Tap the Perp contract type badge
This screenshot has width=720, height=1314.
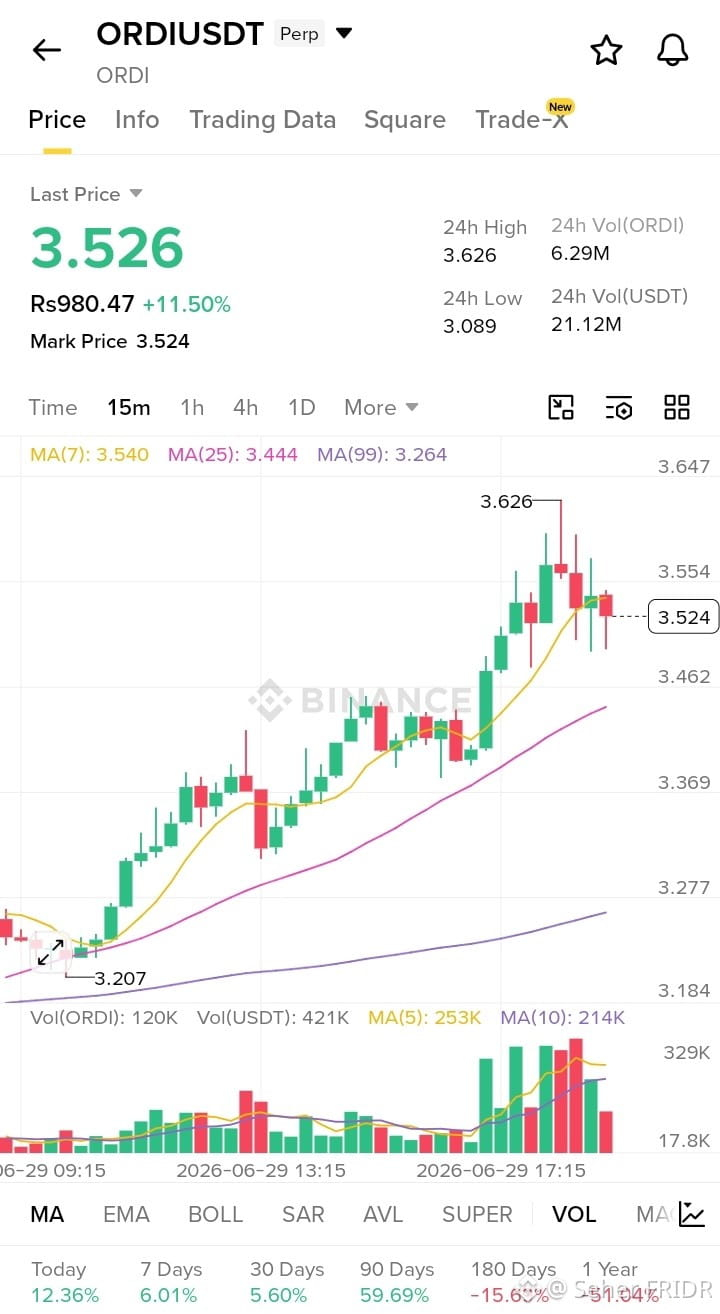[x=299, y=34]
